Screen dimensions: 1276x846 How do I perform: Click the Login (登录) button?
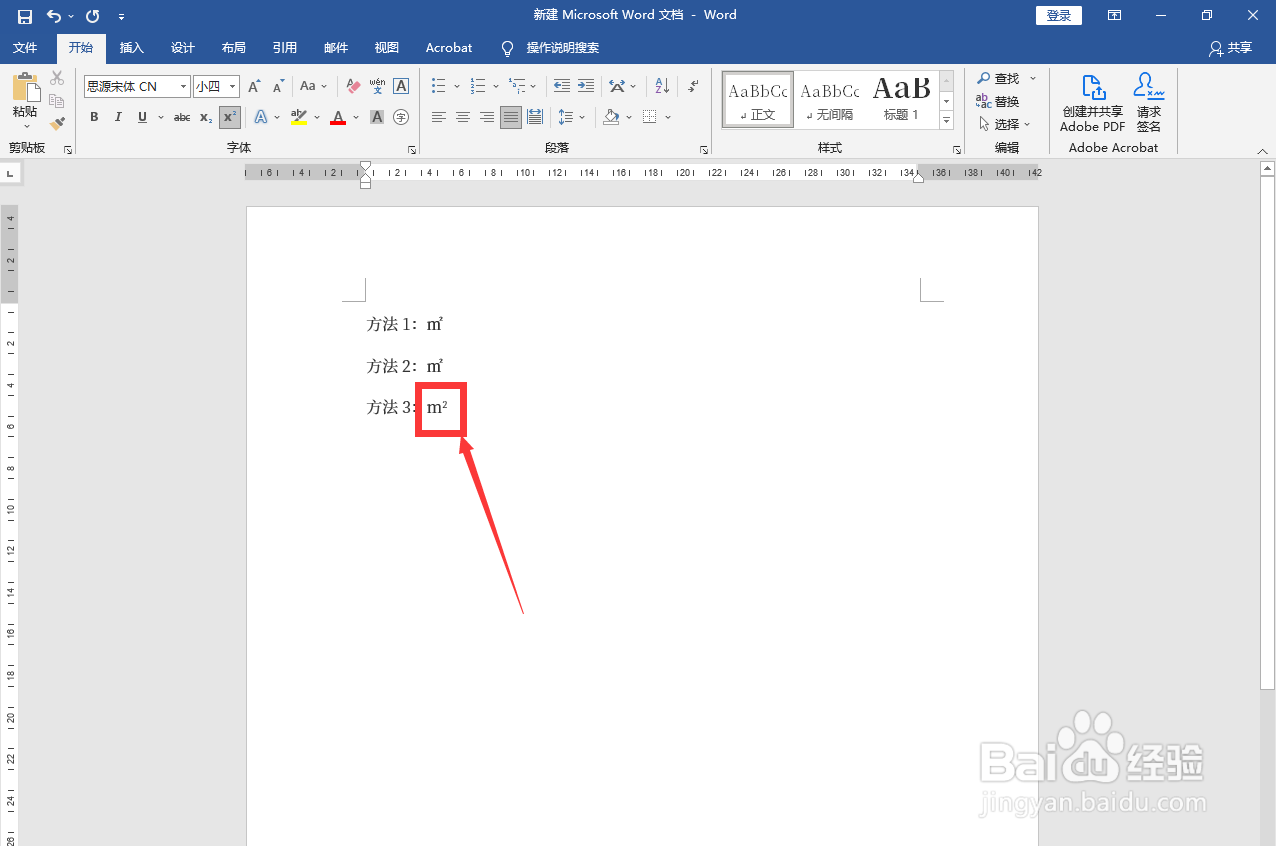[x=1059, y=15]
